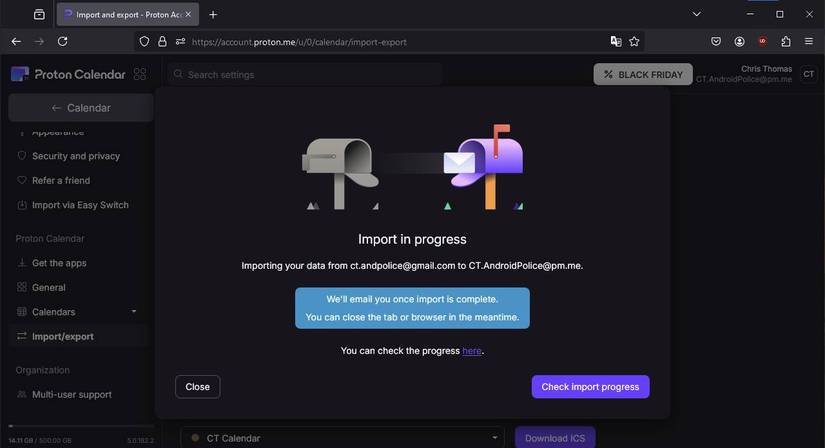
Task: Focus the Search settings field
Action: (x=305, y=75)
